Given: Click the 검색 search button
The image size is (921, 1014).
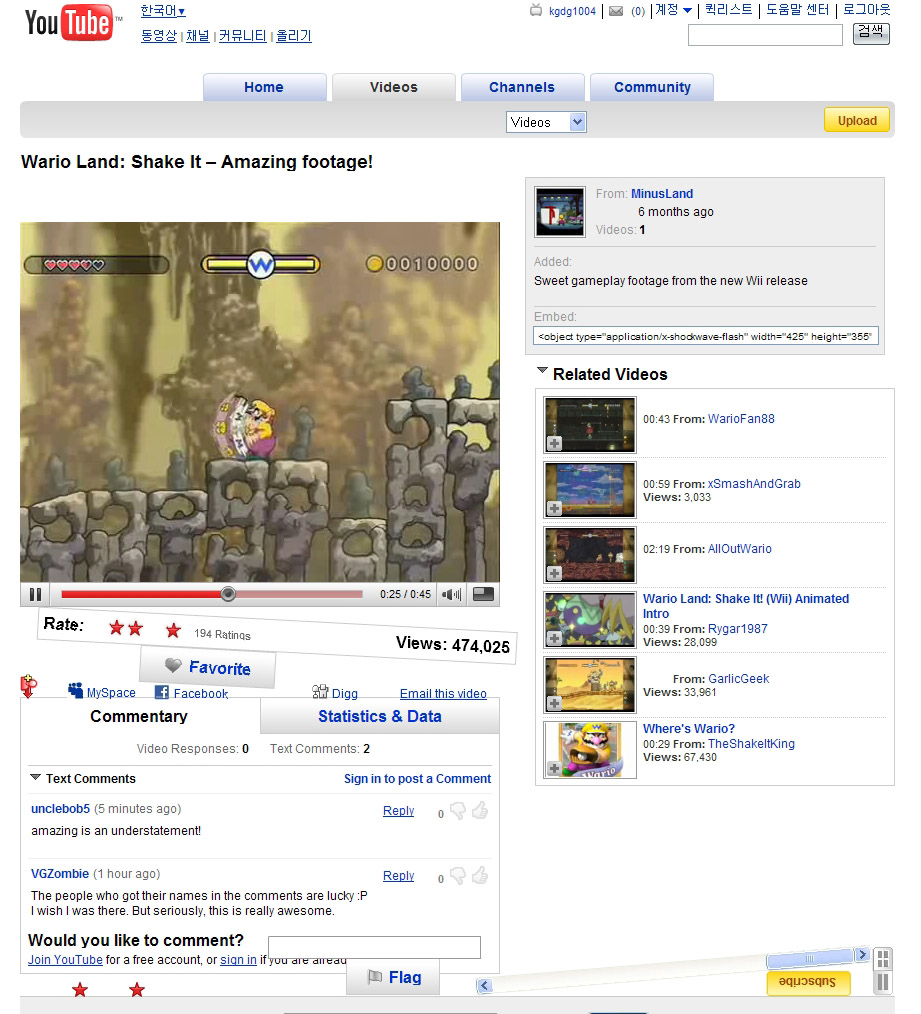Looking at the screenshot, I should (x=871, y=33).
